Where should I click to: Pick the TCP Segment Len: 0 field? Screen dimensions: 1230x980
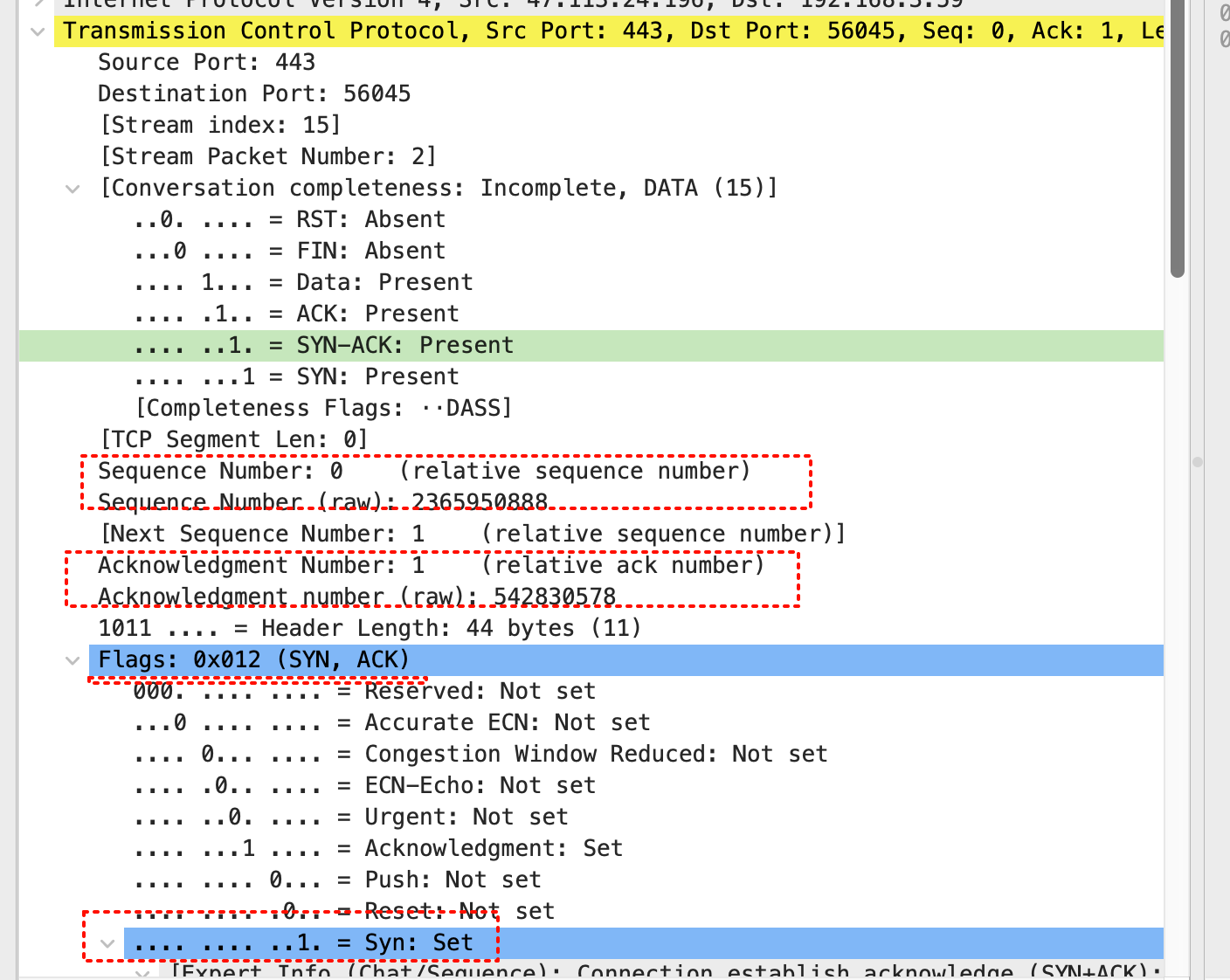[x=234, y=440]
